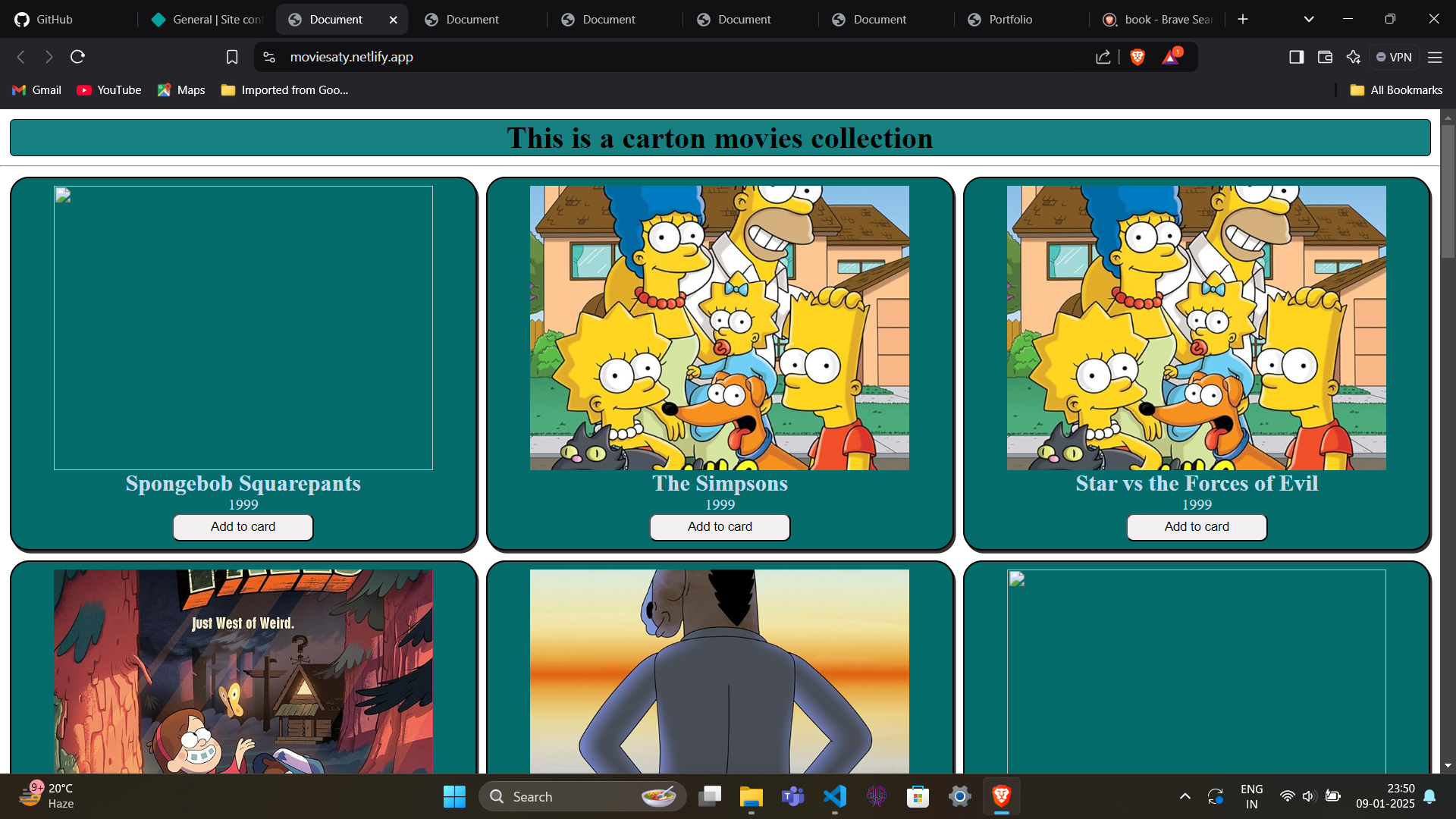Click the broken Spongebob image placeholder
The height and width of the screenshot is (819, 1456).
pos(243,328)
